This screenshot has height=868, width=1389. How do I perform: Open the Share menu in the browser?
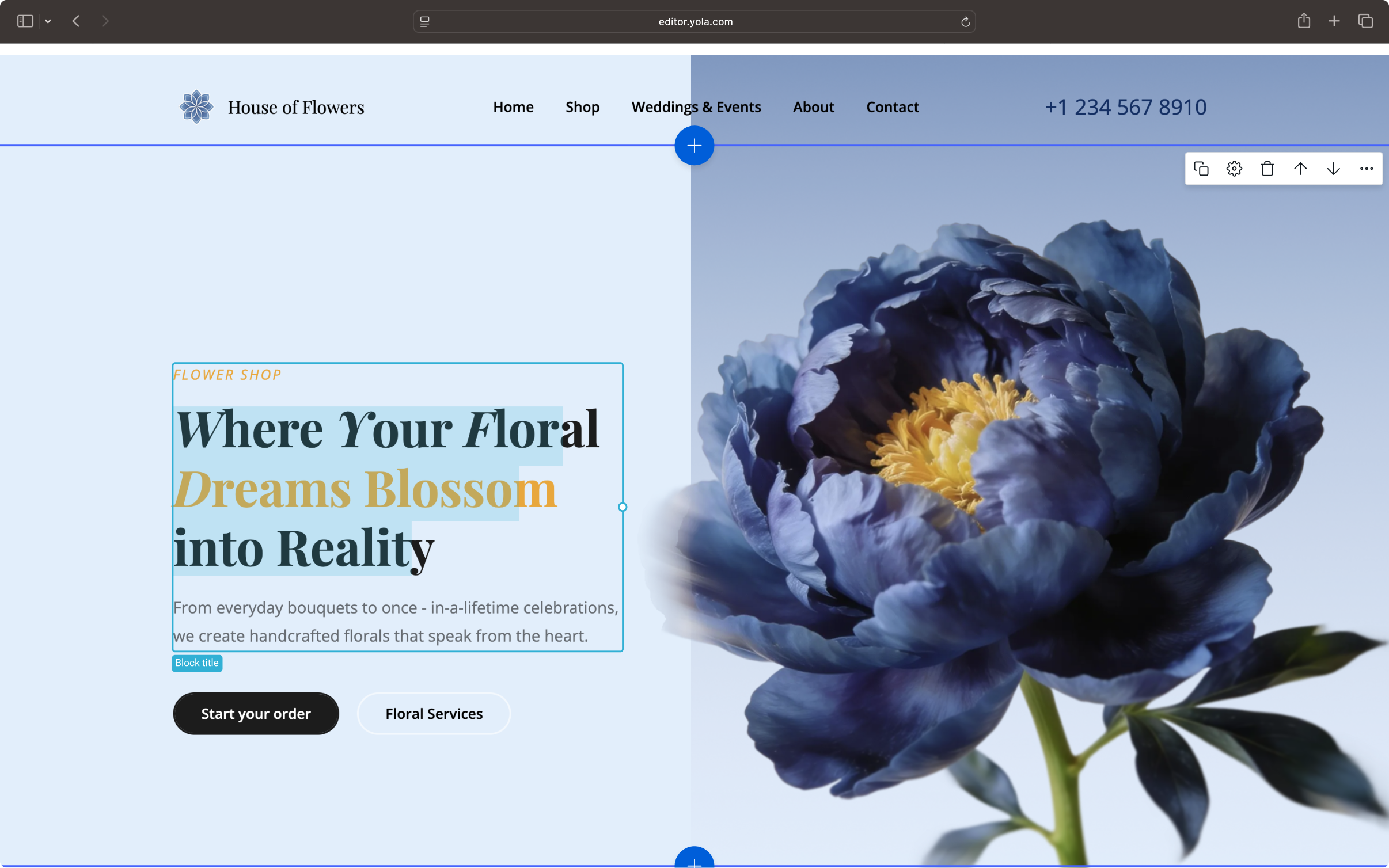1304,21
